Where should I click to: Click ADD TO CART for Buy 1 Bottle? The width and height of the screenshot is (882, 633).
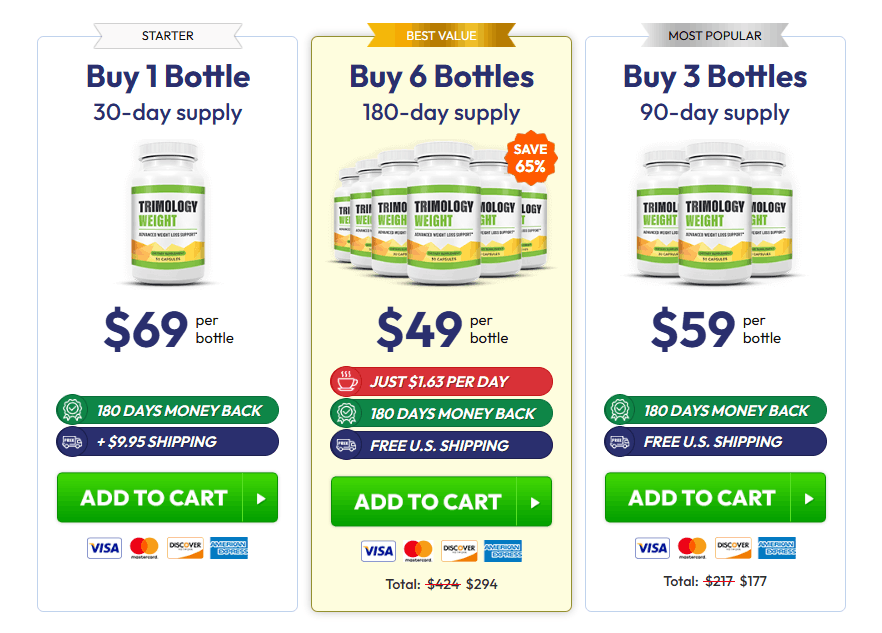coord(167,497)
